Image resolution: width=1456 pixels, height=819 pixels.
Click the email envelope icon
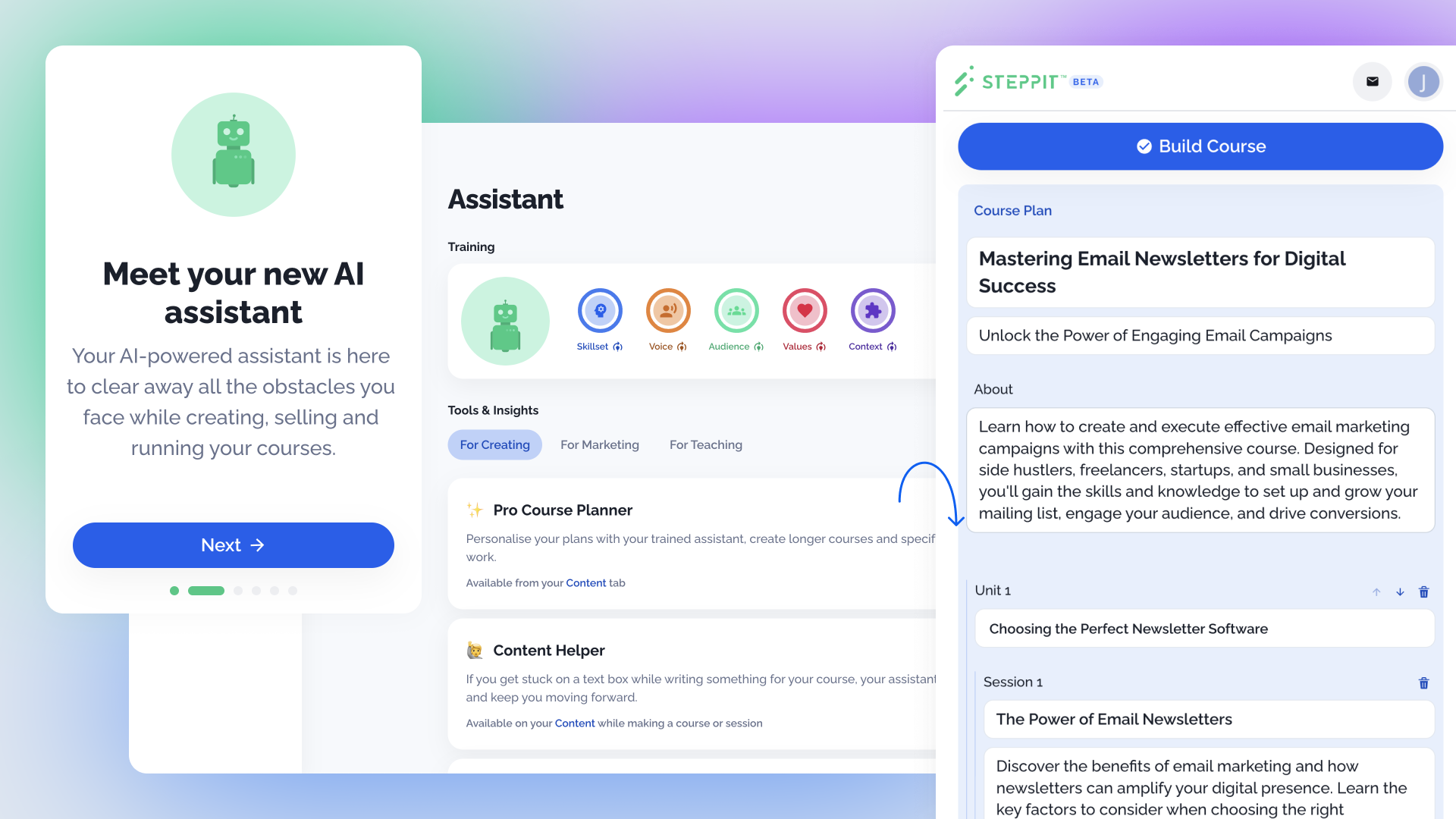(1372, 82)
